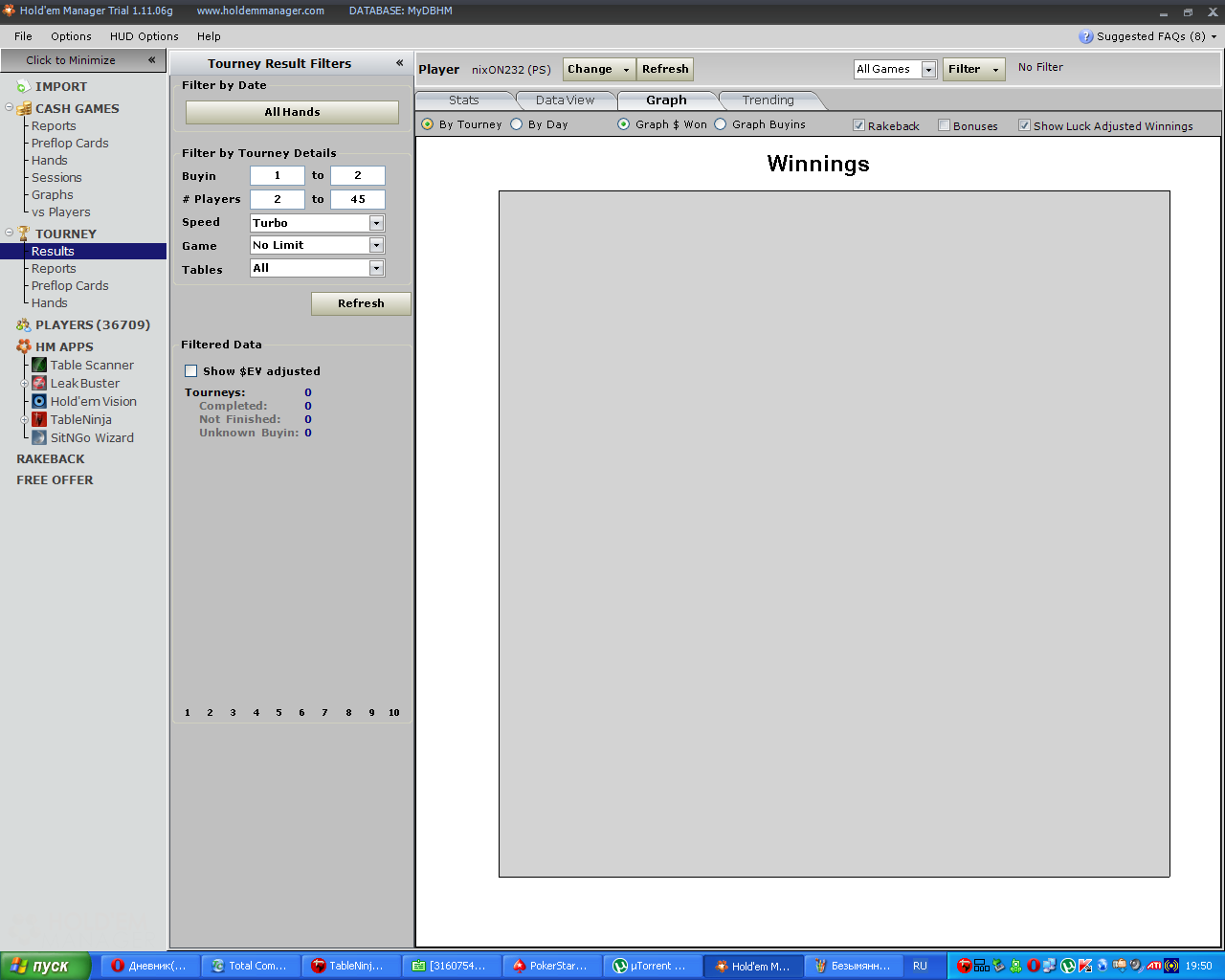
Task: Click the Players group icon
Action: tap(23, 325)
